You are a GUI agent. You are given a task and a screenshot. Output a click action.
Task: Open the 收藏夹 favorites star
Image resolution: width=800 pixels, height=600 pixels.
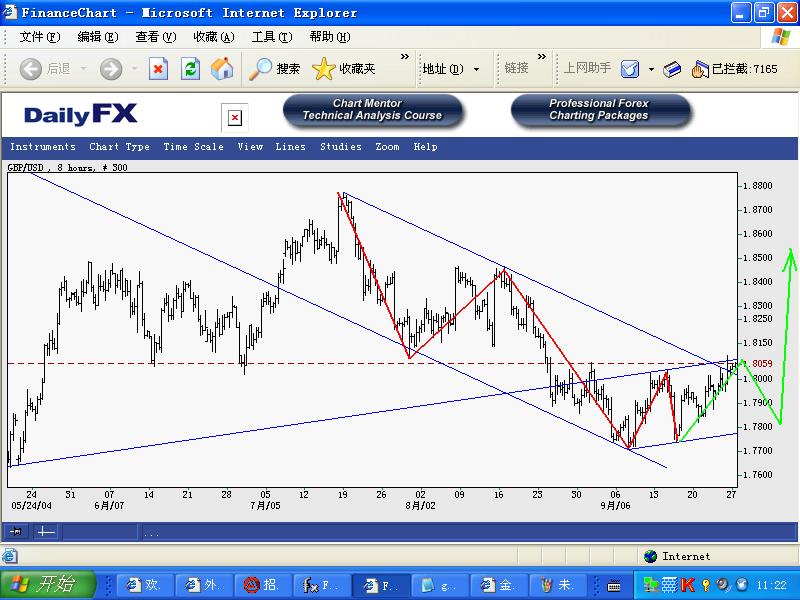coord(343,69)
